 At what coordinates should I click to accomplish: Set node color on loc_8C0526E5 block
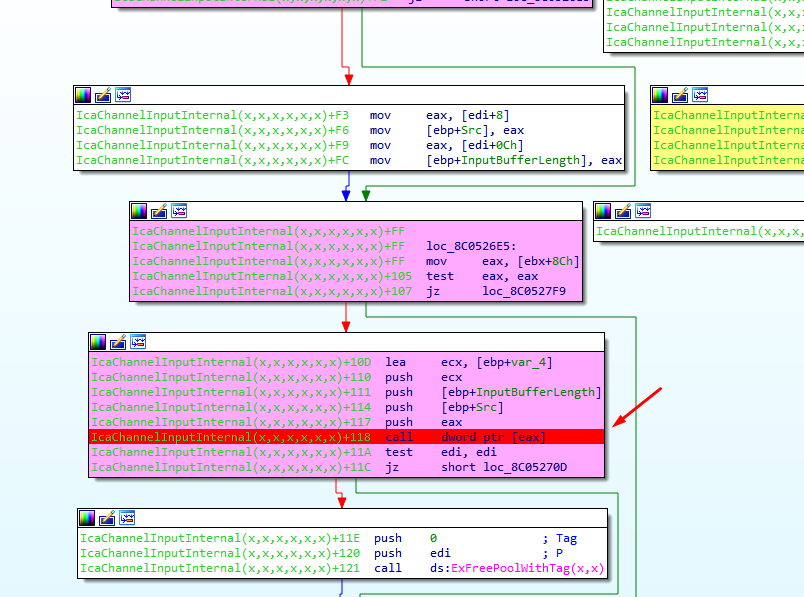coord(139,211)
